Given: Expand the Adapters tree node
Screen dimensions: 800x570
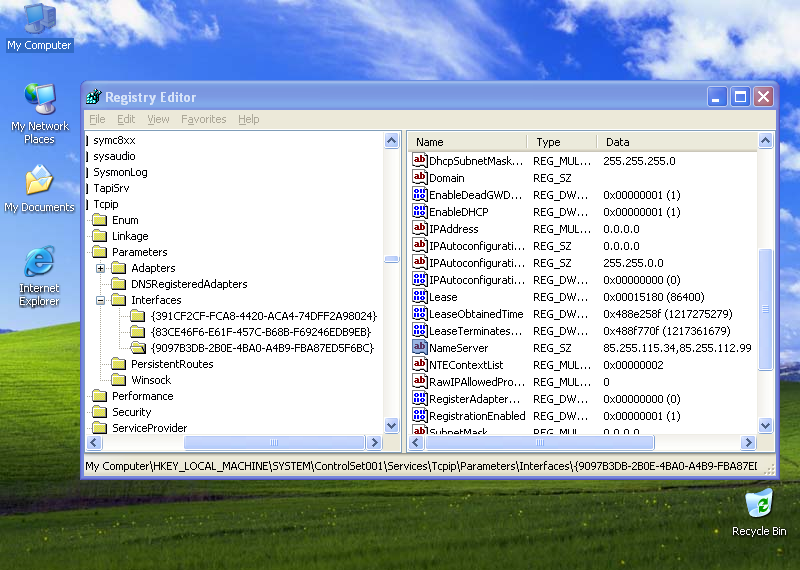Looking at the screenshot, I should (x=101, y=268).
